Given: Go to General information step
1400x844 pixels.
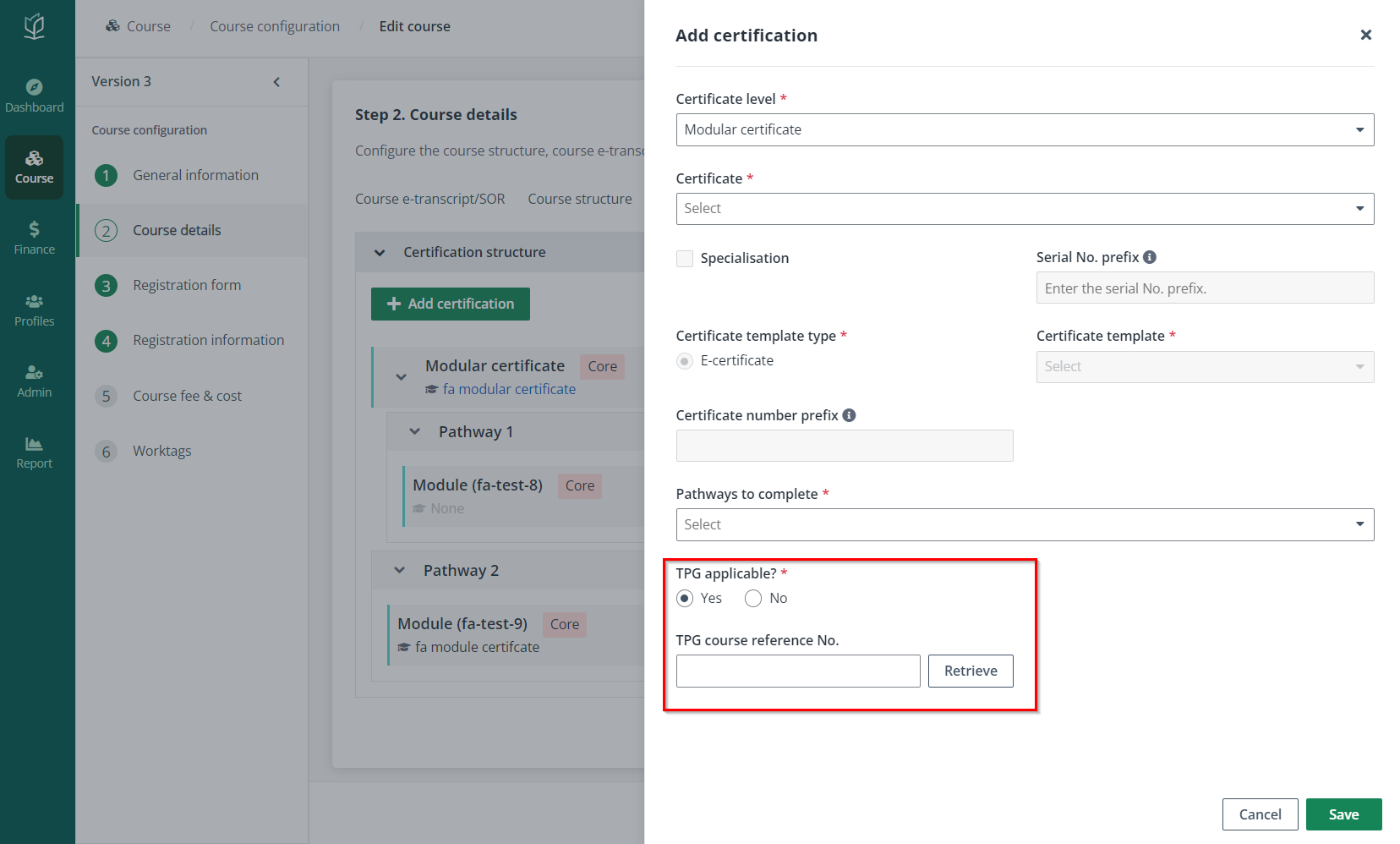Looking at the screenshot, I should (195, 175).
